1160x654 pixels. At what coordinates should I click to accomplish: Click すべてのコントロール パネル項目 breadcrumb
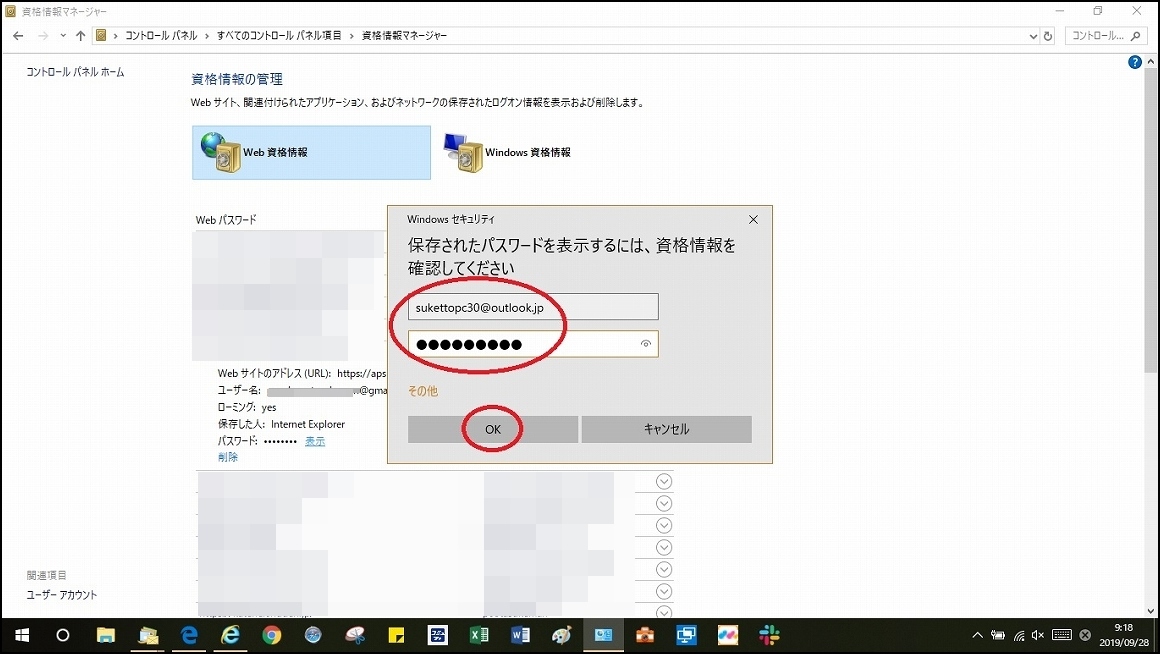click(x=279, y=36)
